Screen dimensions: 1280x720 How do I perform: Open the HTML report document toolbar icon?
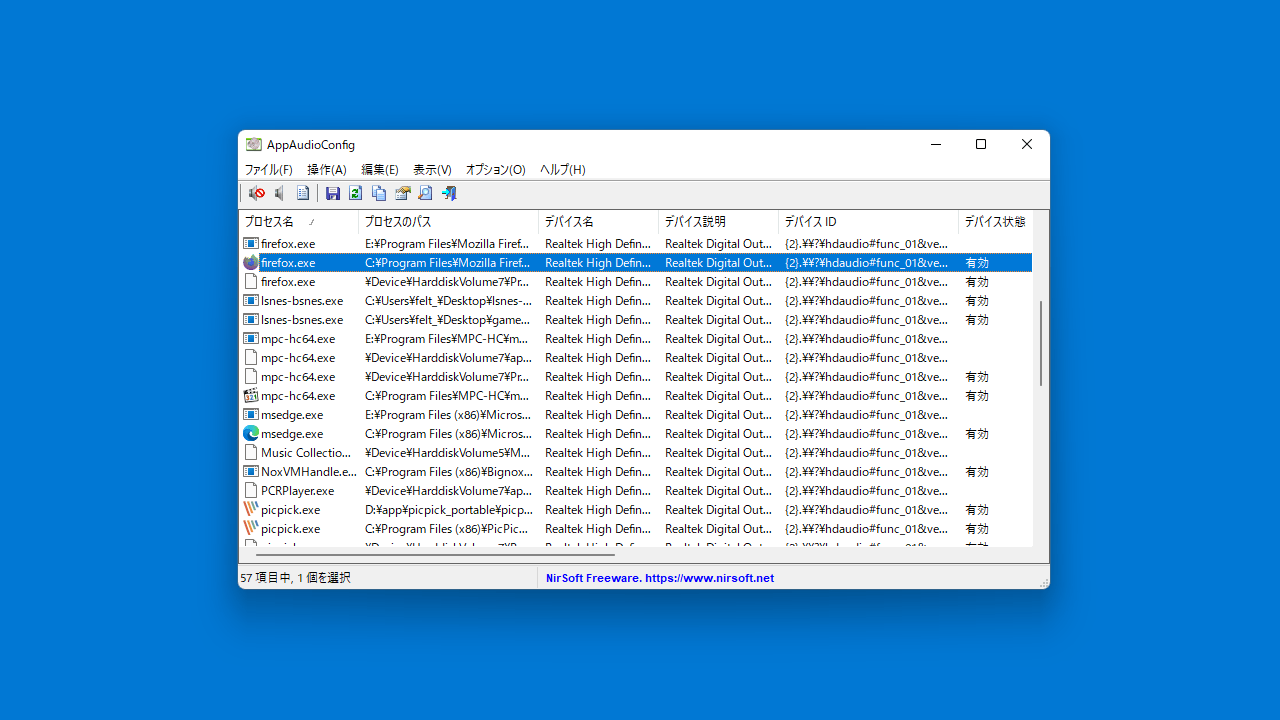[303, 193]
